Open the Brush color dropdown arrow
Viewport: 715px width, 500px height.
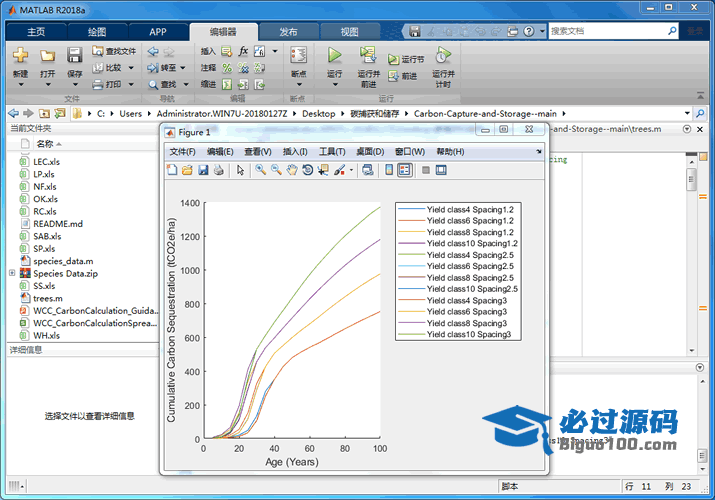pos(351,170)
